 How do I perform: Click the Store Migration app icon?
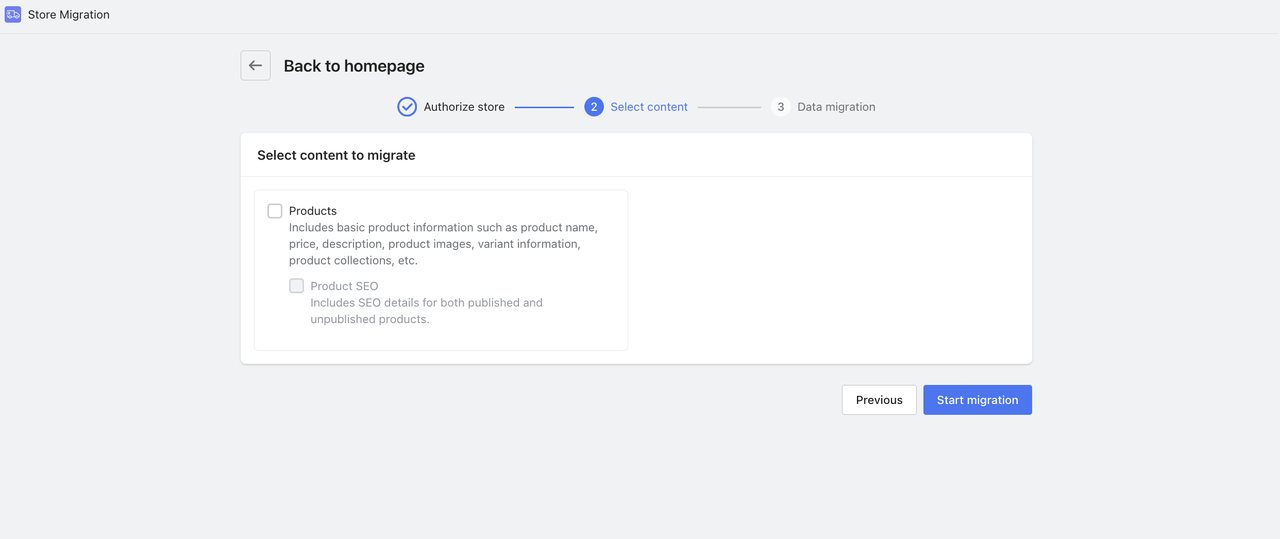[13, 15]
